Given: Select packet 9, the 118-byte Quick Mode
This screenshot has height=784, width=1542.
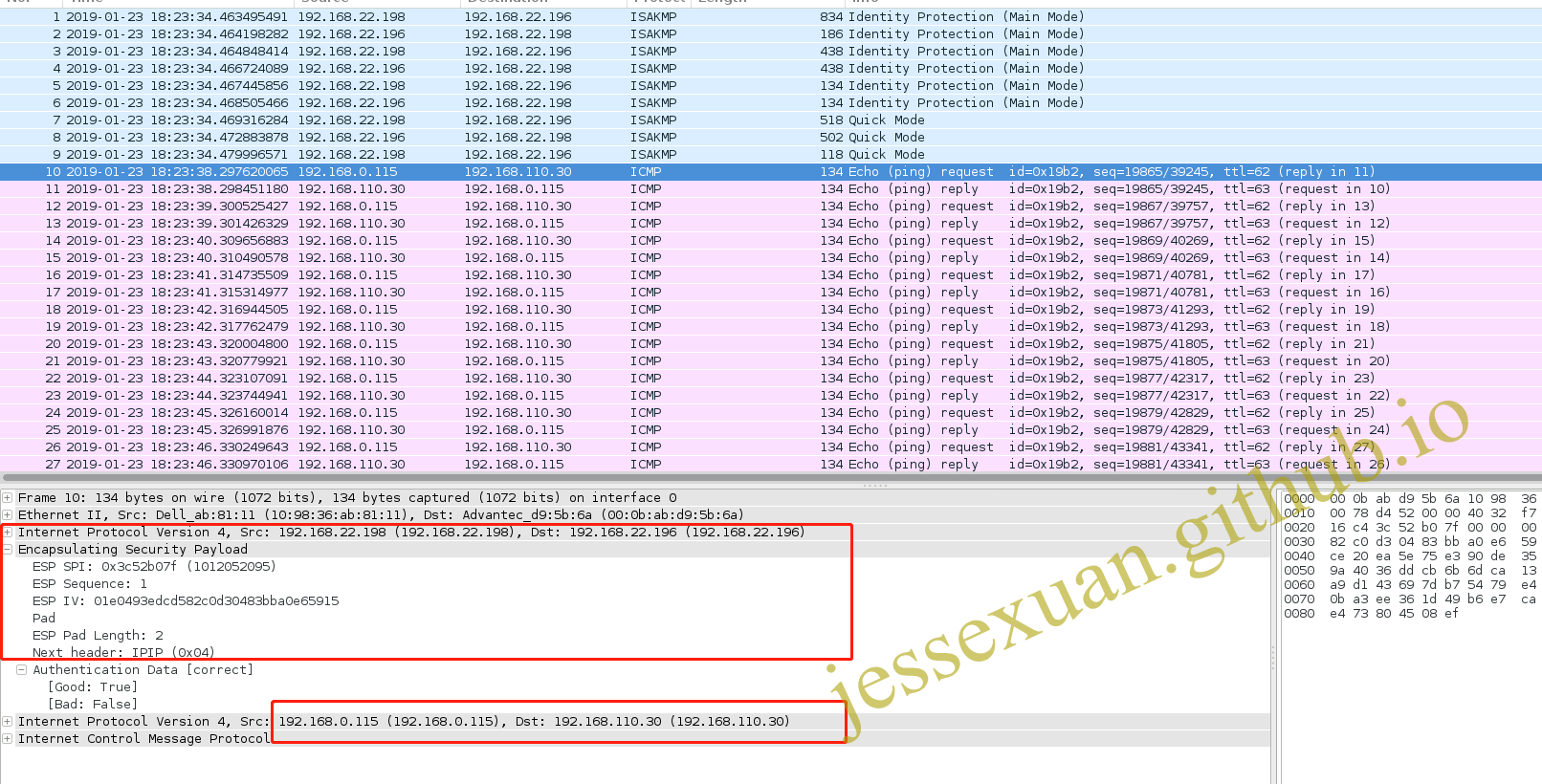Looking at the screenshot, I should [771, 154].
